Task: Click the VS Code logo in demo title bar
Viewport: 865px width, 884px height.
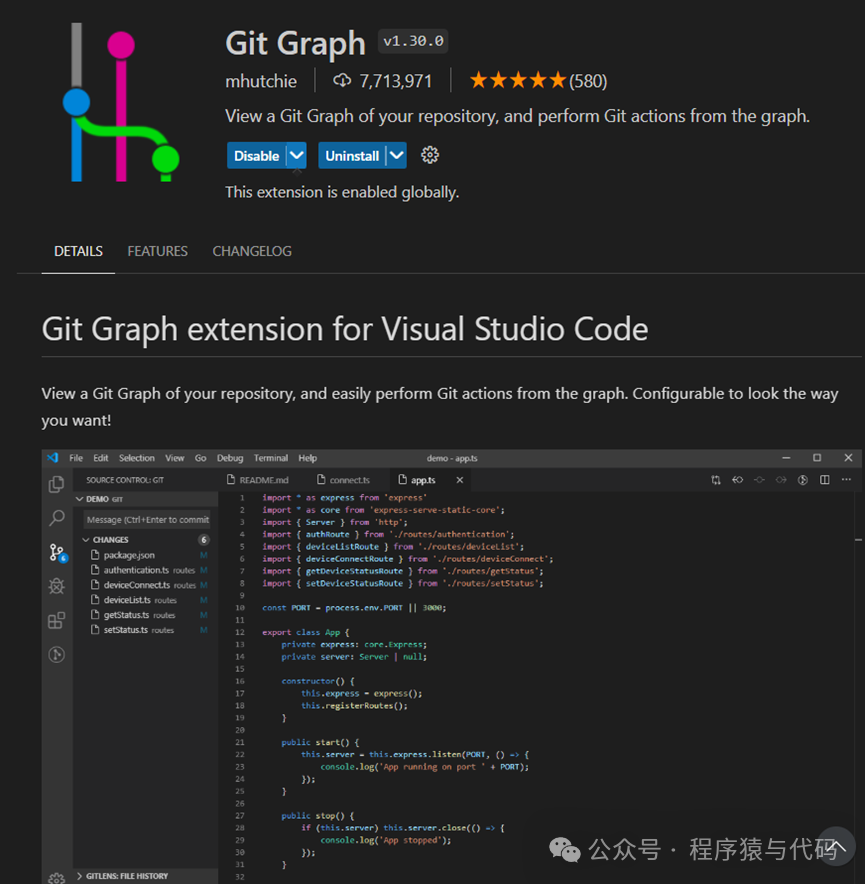Action: point(53,457)
